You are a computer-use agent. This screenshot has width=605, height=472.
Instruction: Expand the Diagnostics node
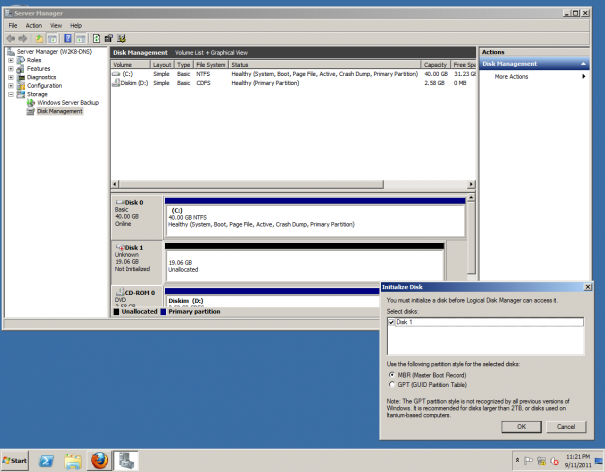(11, 77)
